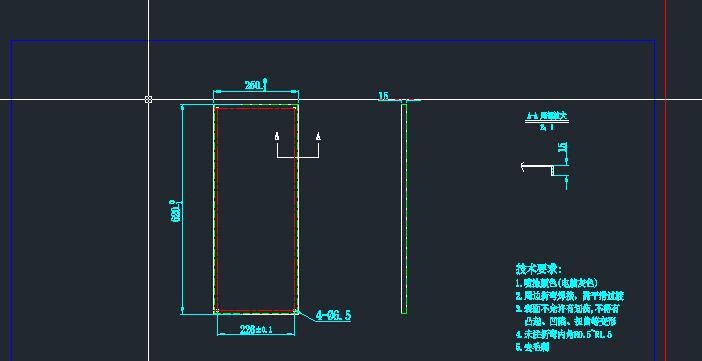Viewport: 702px width, 361px height.
Task: Select technical requirement line 1 text
Action: click(556, 283)
